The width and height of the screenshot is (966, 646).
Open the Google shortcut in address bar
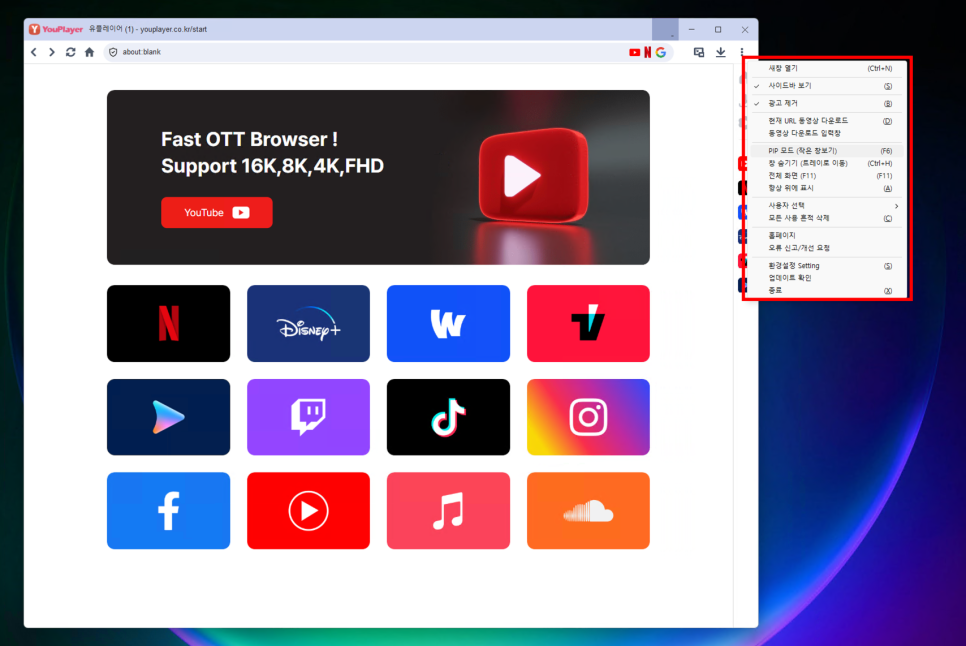pos(661,52)
